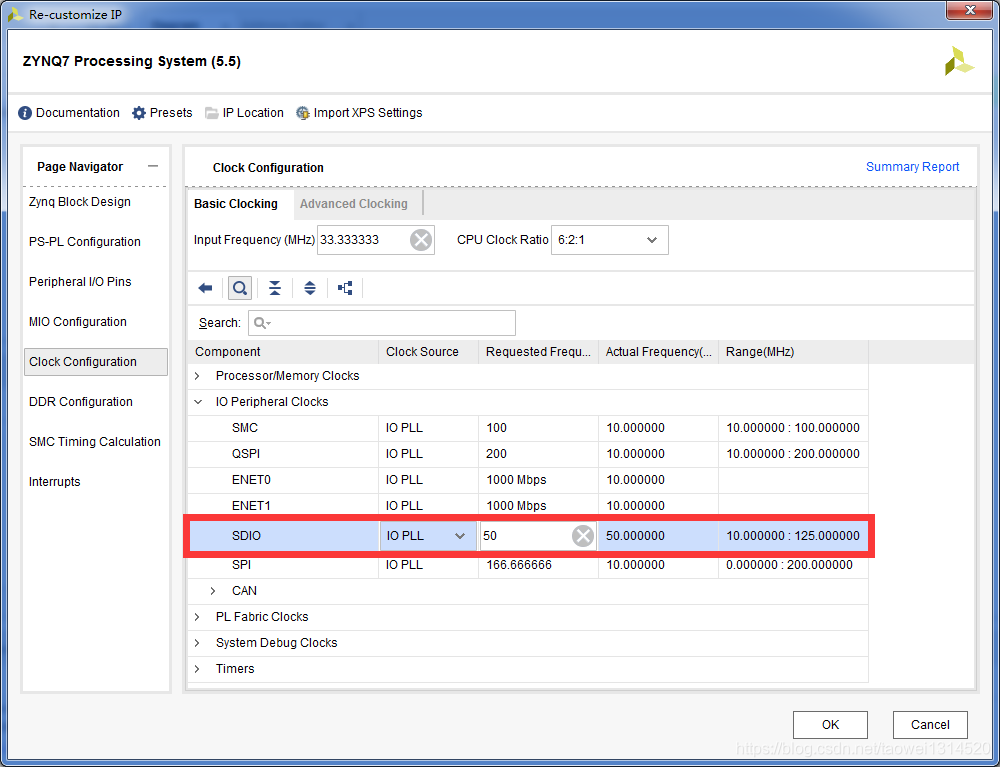
Task: Confirm with the OK button
Action: 830,725
